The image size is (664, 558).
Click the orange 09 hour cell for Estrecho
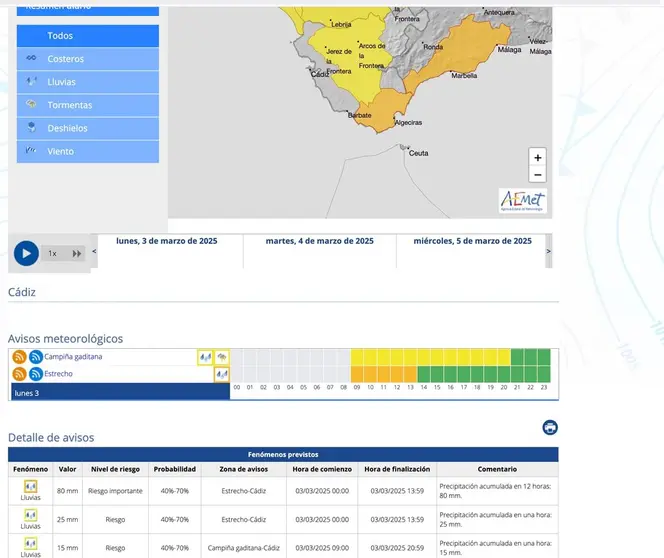coord(357,374)
